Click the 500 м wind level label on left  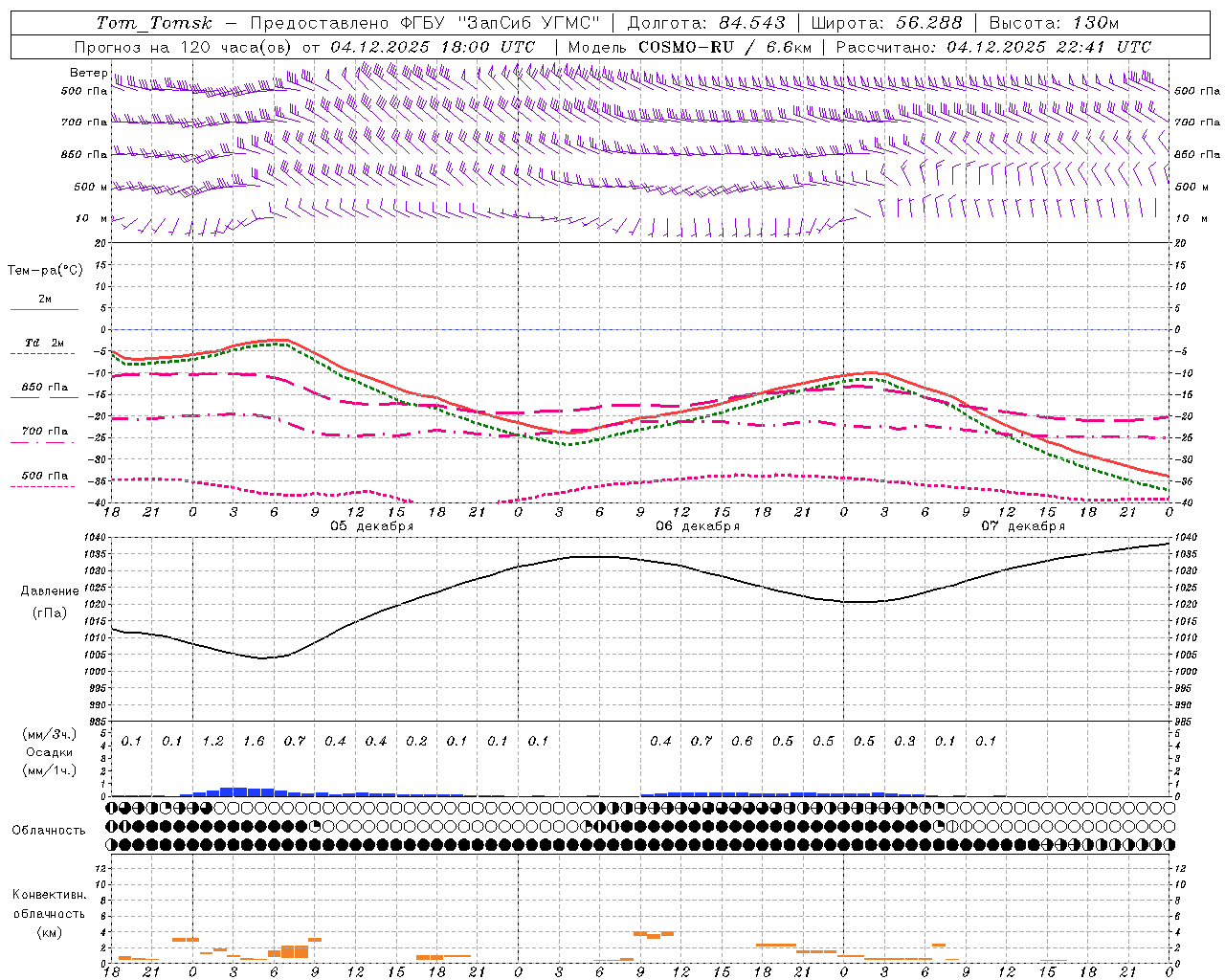coord(91,187)
